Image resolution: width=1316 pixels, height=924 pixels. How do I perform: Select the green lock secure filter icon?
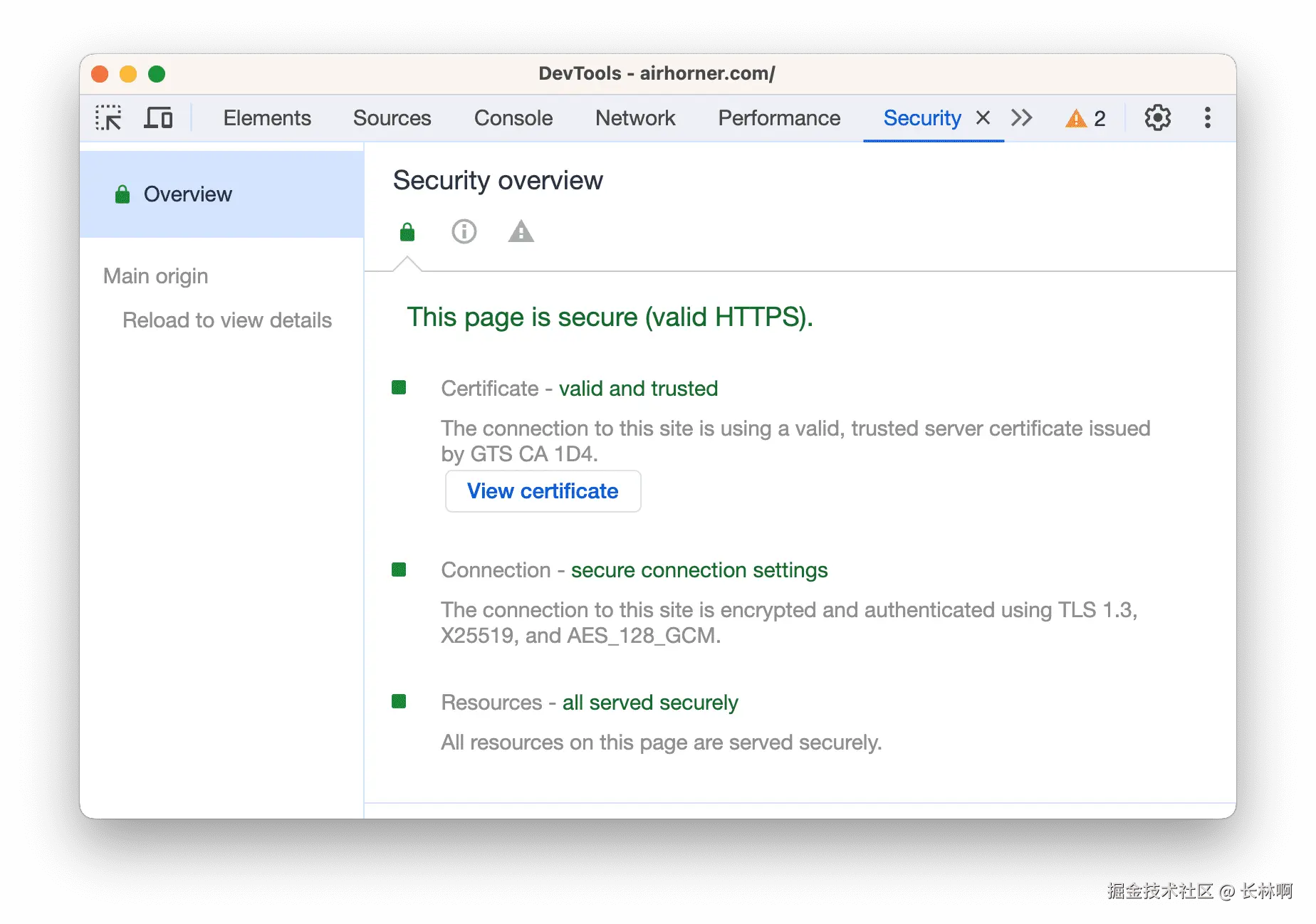pyautogui.click(x=407, y=232)
